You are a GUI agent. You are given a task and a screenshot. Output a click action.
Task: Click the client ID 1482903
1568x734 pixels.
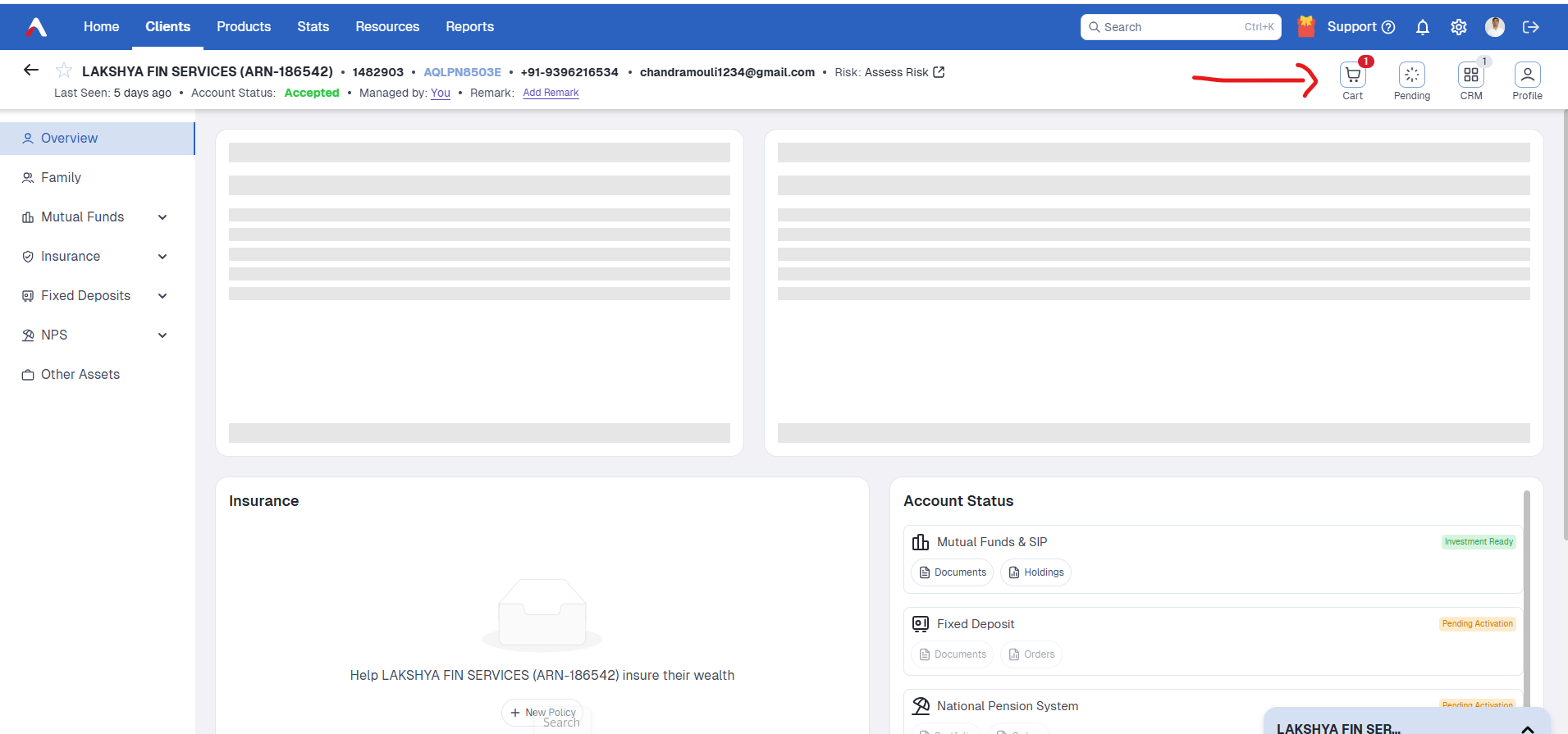tap(377, 72)
